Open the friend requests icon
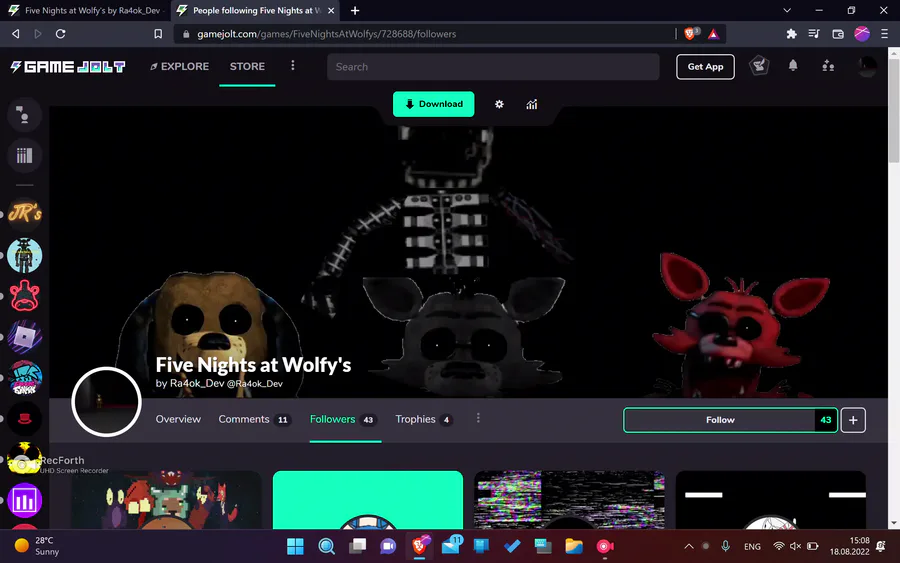Screen dimensions: 900x563 [828, 66]
